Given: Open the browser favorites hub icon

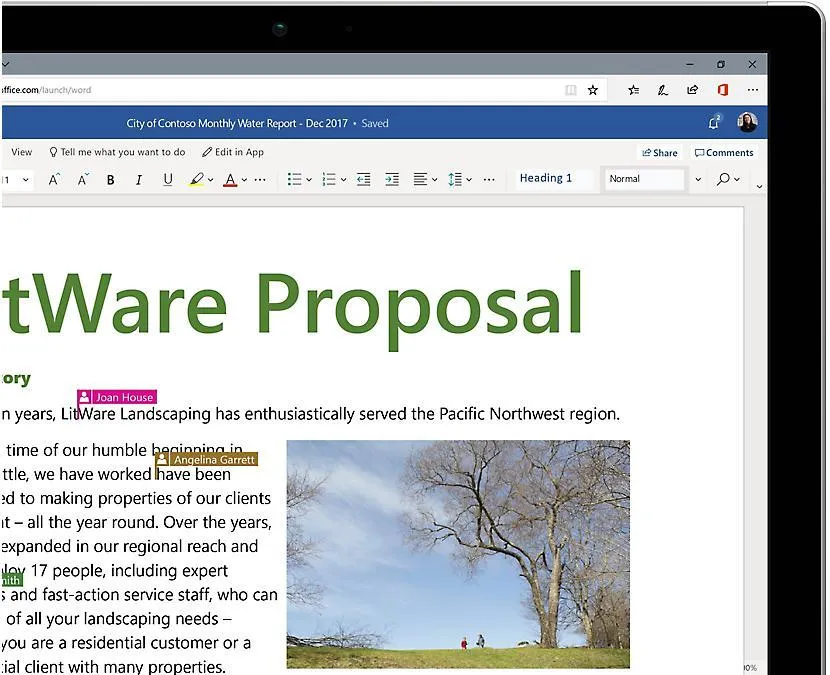Looking at the screenshot, I should (x=634, y=90).
